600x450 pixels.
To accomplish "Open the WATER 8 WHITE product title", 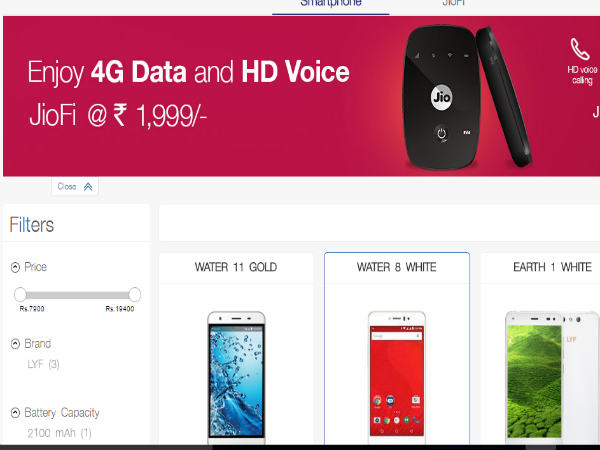I will point(396,267).
